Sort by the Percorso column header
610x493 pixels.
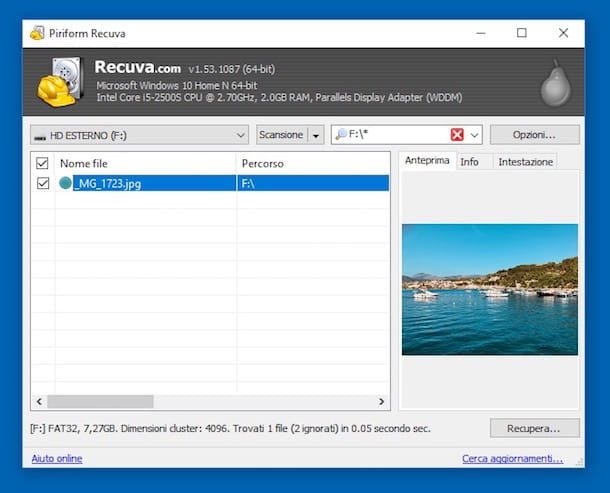point(313,163)
